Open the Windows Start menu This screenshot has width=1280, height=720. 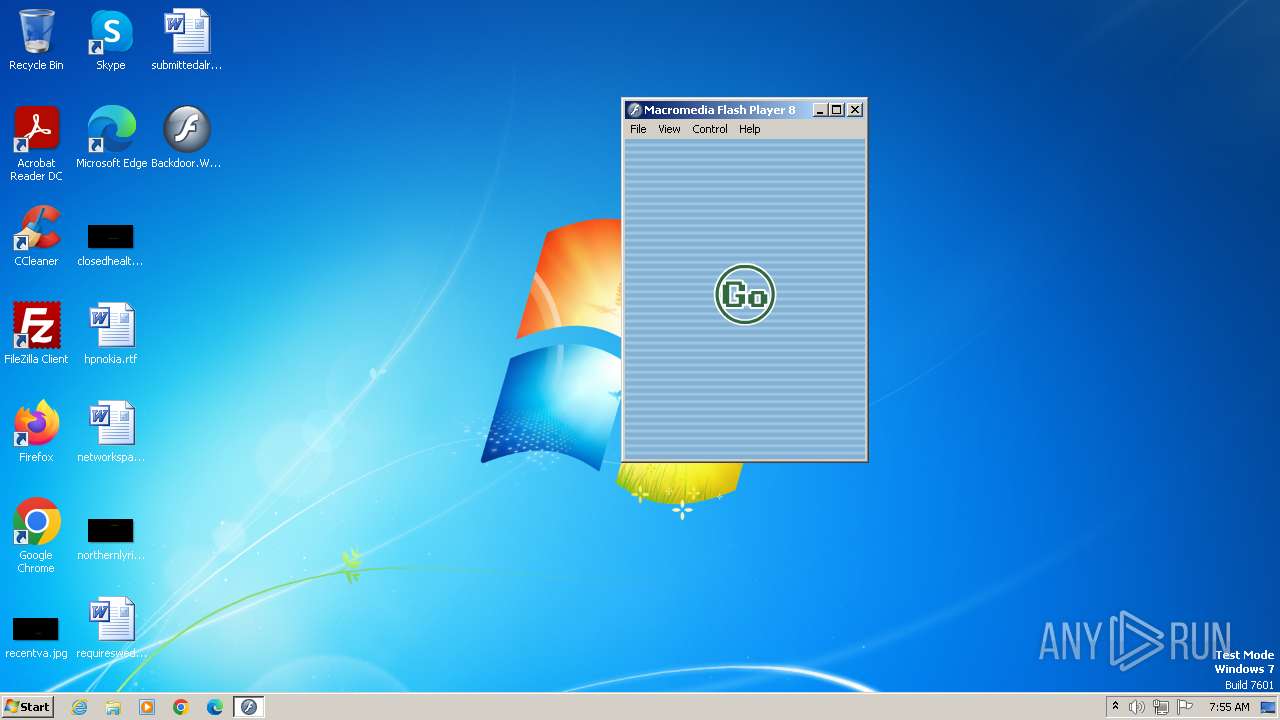[x=28, y=707]
